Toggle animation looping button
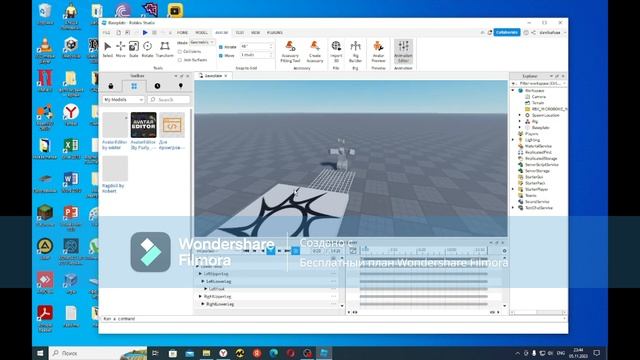Image resolution: width=640 pixels, height=360 pixels. (296, 251)
